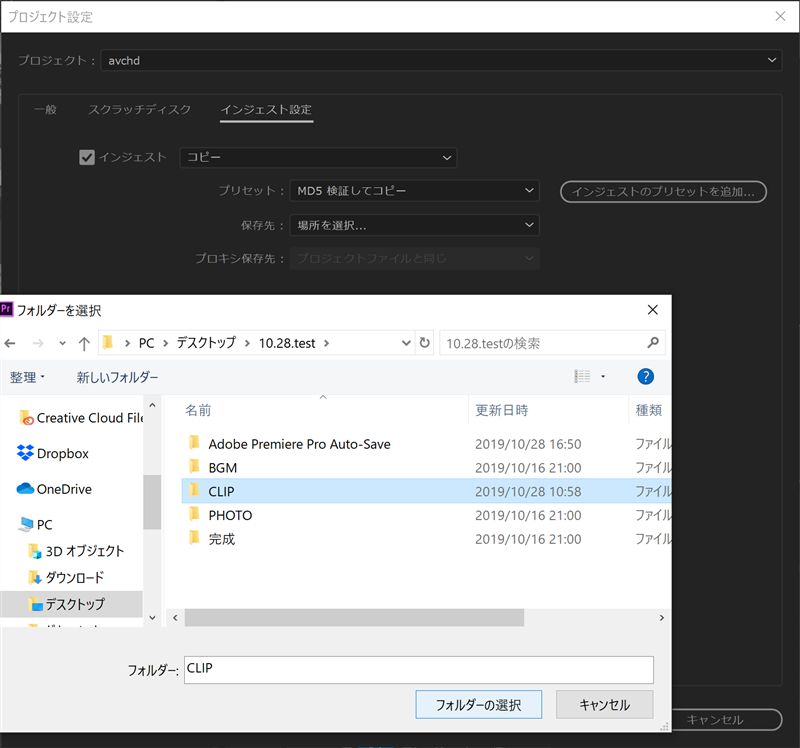Image resolution: width=800 pixels, height=748 pixels.
Task: Click the search magnifier icon
Action: click(x=653, y=343)
